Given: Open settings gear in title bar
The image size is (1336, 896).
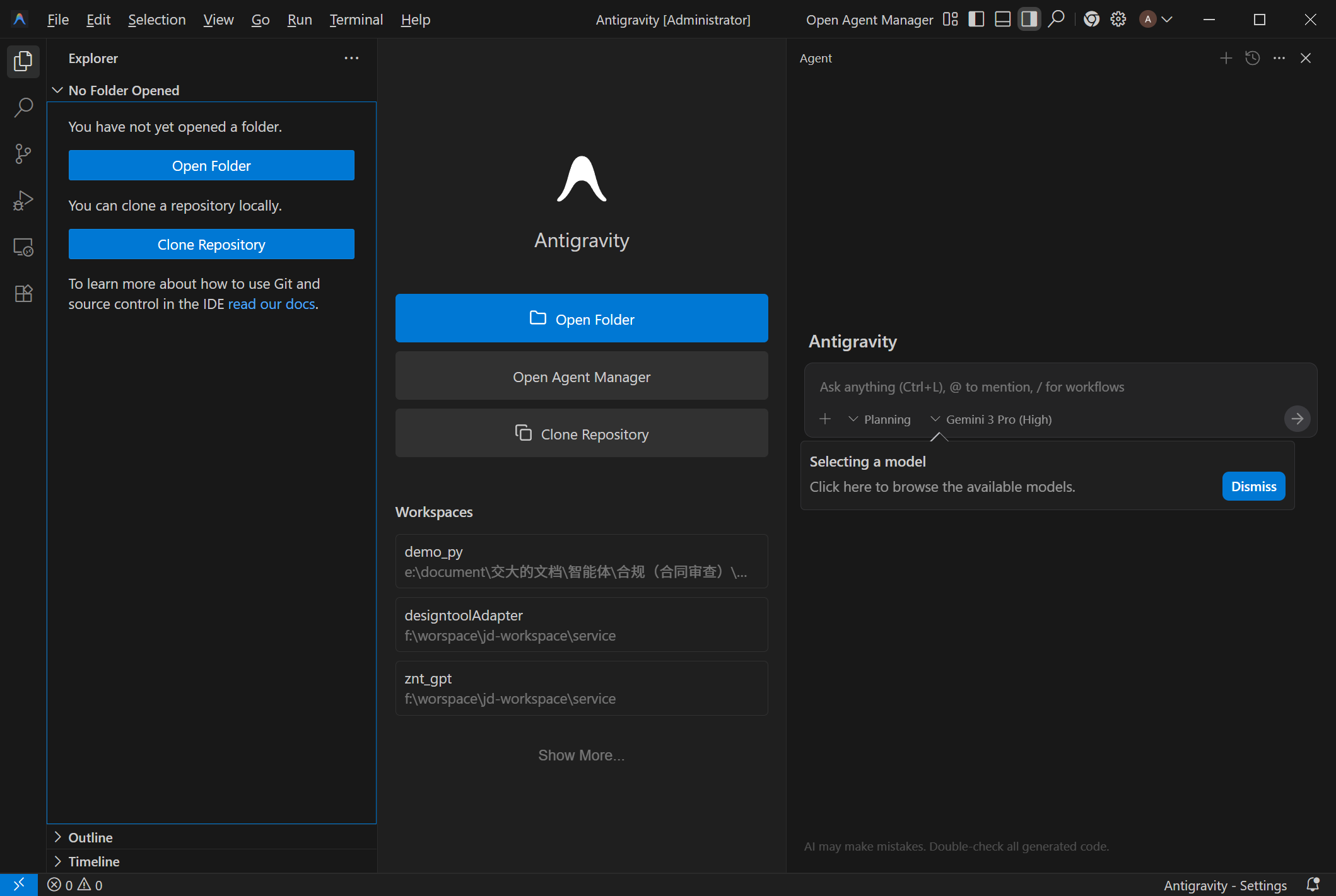Looking at the screenshot, I should click(x=1118, y=20).
